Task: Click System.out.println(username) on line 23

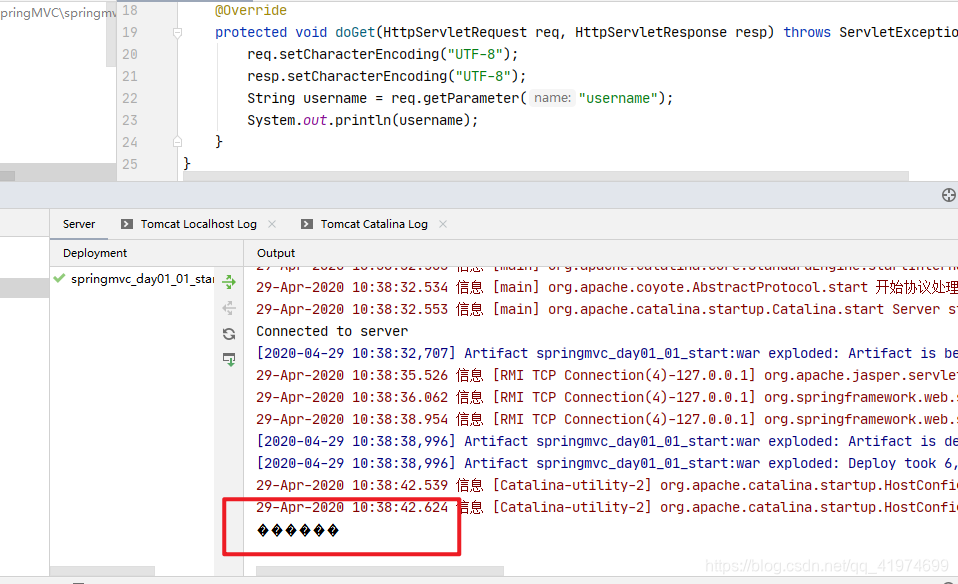Action: (x=362, y=120)
